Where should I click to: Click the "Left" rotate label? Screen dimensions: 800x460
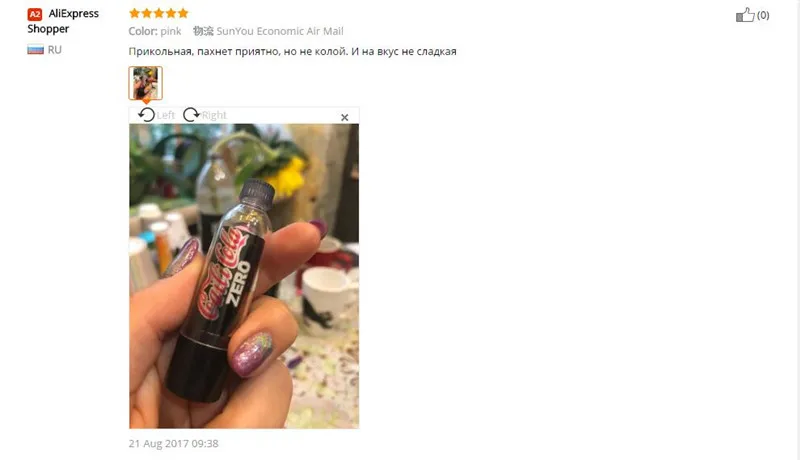coord(165,115)
